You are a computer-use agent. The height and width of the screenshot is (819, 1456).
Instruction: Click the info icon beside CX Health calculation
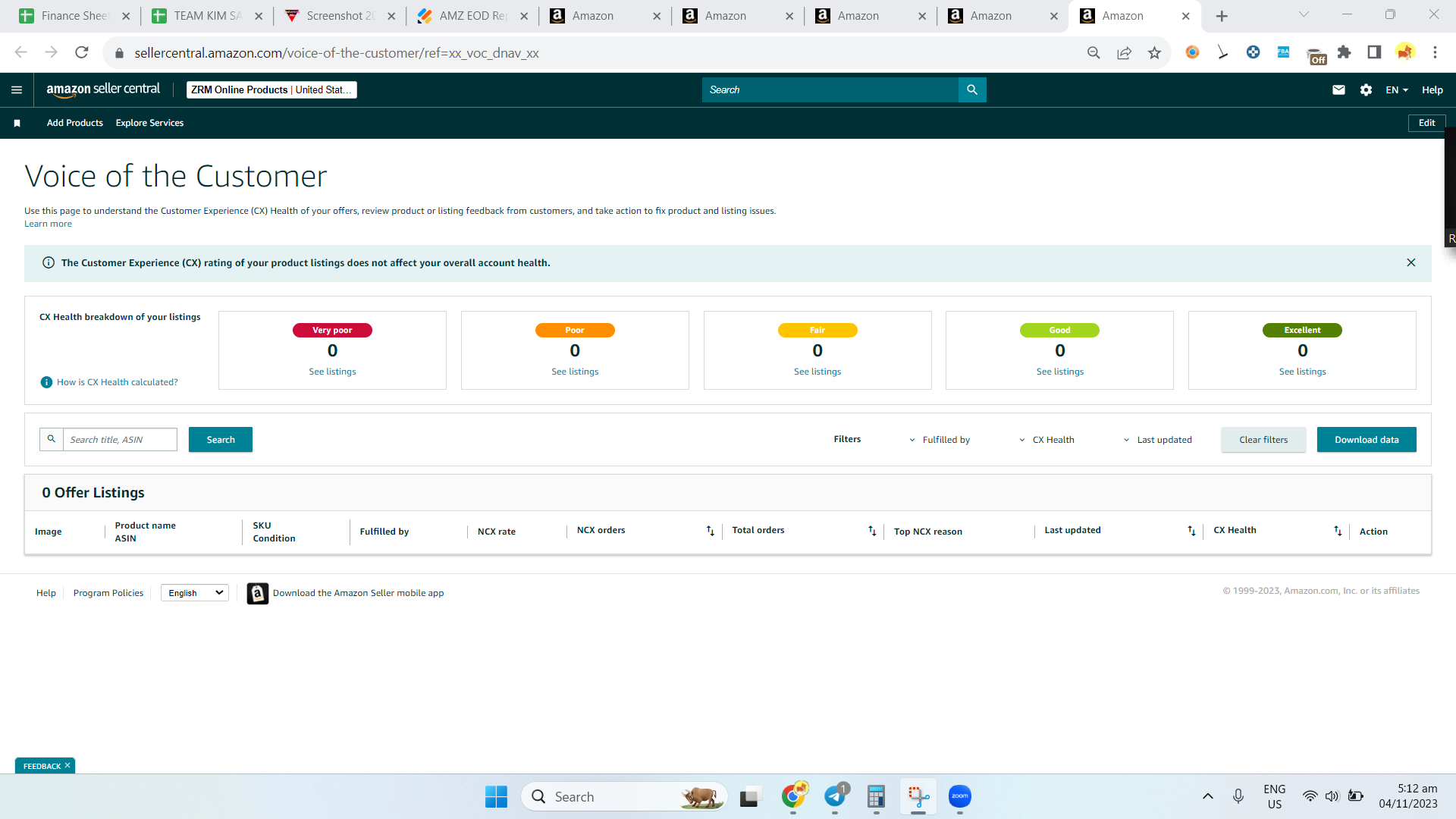click(46, 382)
